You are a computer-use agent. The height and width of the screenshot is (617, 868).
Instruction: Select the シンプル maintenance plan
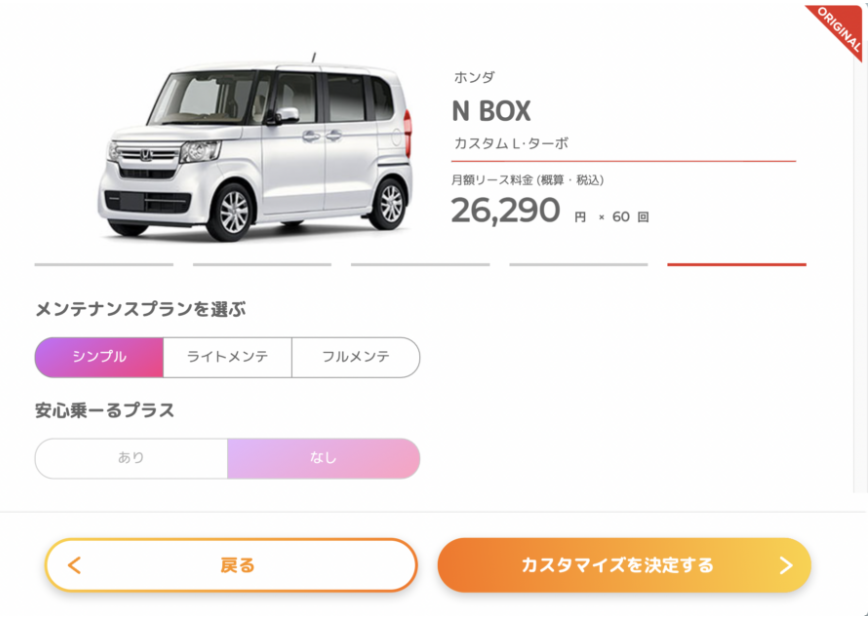[99, 357]
